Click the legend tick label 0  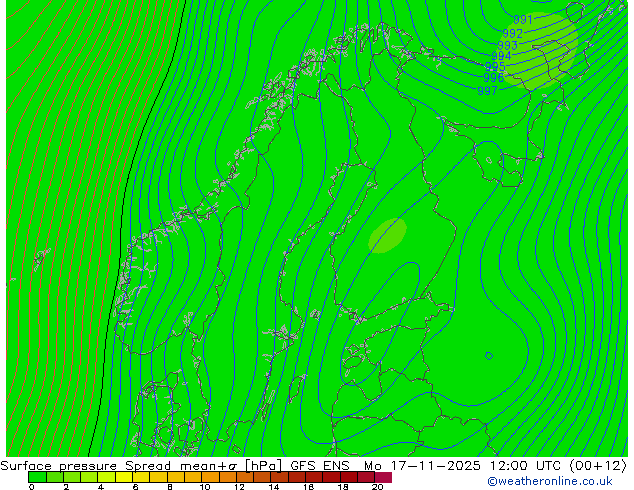(32, 487)
